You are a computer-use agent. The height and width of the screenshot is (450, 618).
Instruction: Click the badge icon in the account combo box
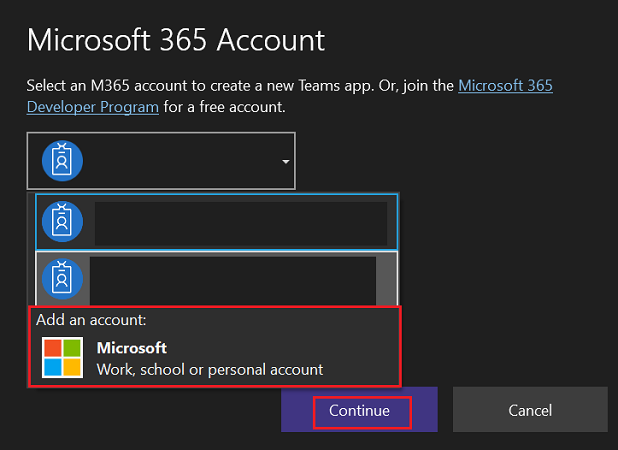[x=62, y=161]
